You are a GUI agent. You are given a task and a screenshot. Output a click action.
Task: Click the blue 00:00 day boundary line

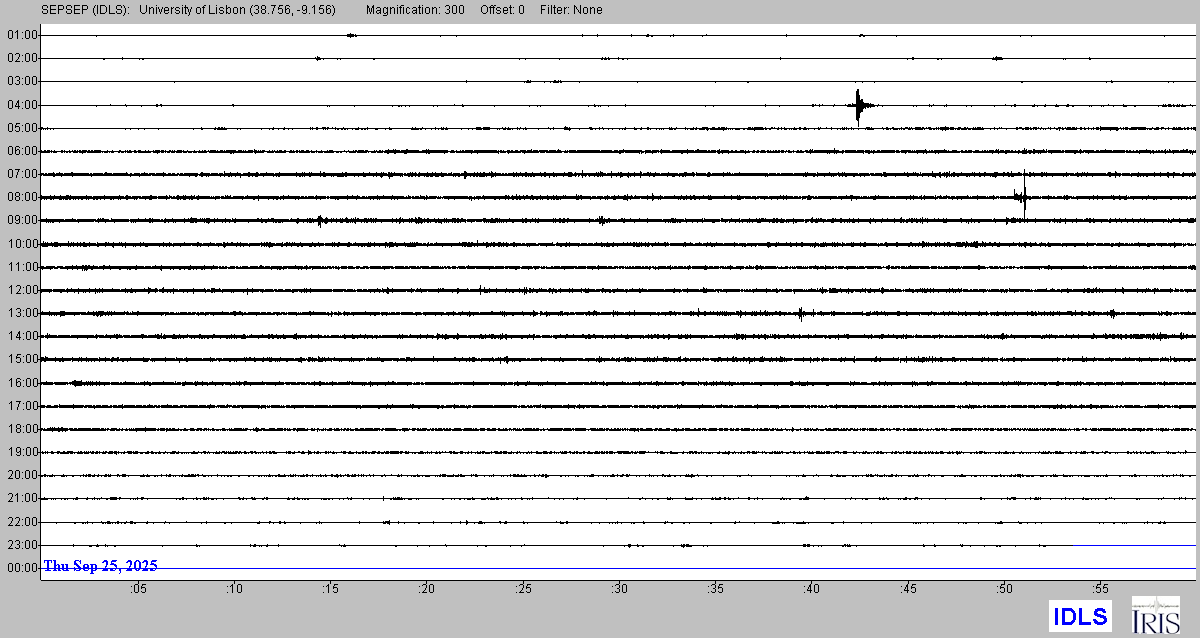pos(600,569)
